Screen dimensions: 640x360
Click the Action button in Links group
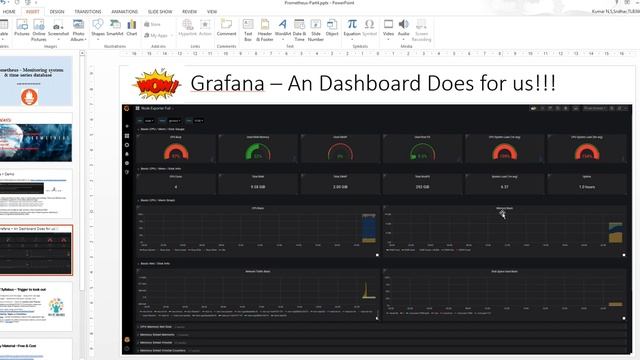pyautogui.click(x=205, y=29)
